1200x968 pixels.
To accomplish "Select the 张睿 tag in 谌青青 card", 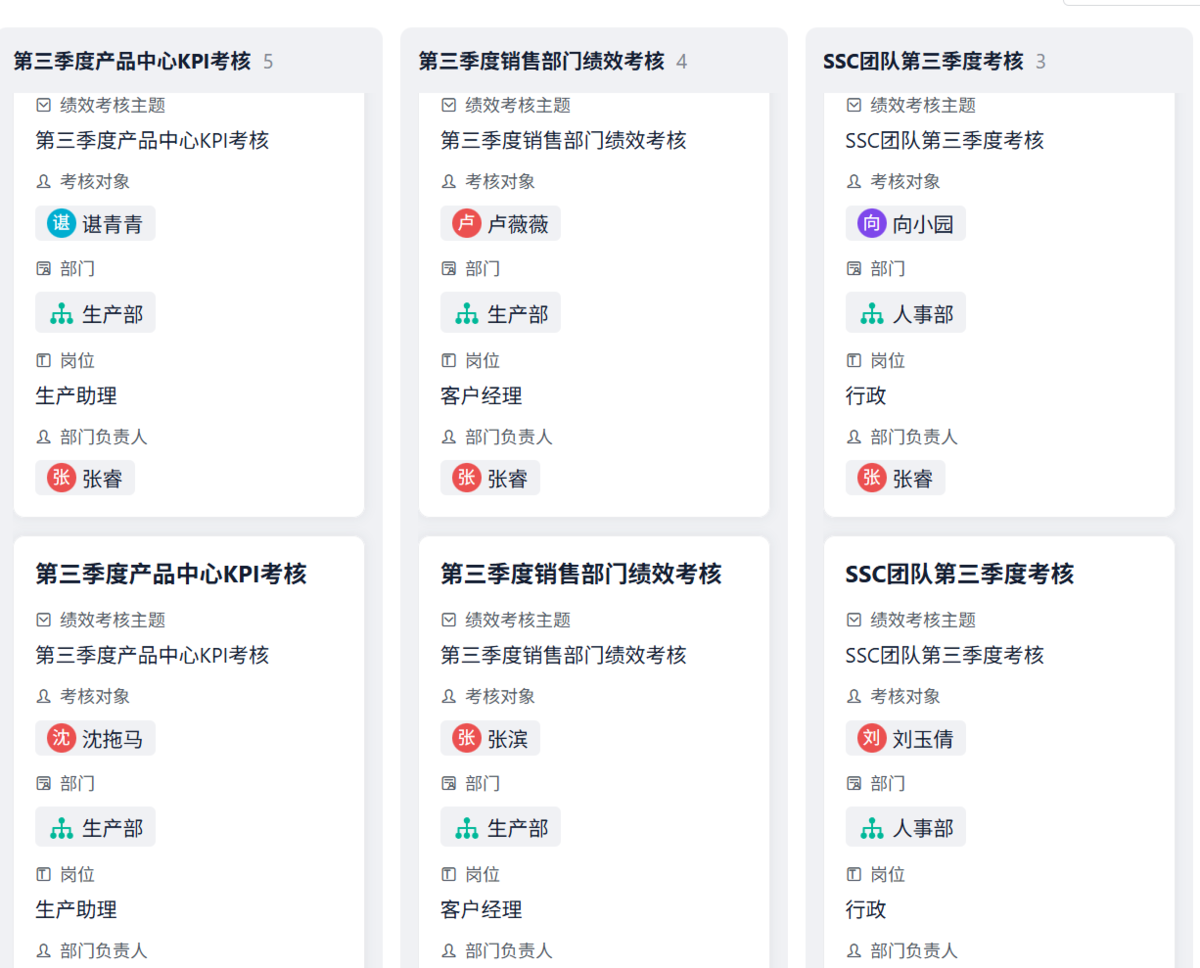I will coord(86,478).
